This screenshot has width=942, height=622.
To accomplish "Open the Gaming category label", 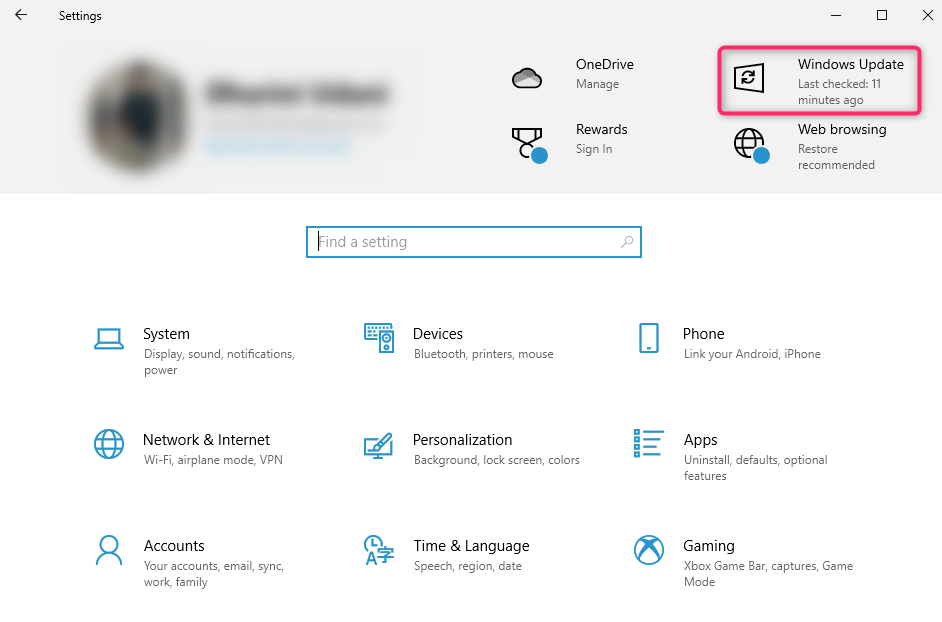I will click(x=709, y=546).
